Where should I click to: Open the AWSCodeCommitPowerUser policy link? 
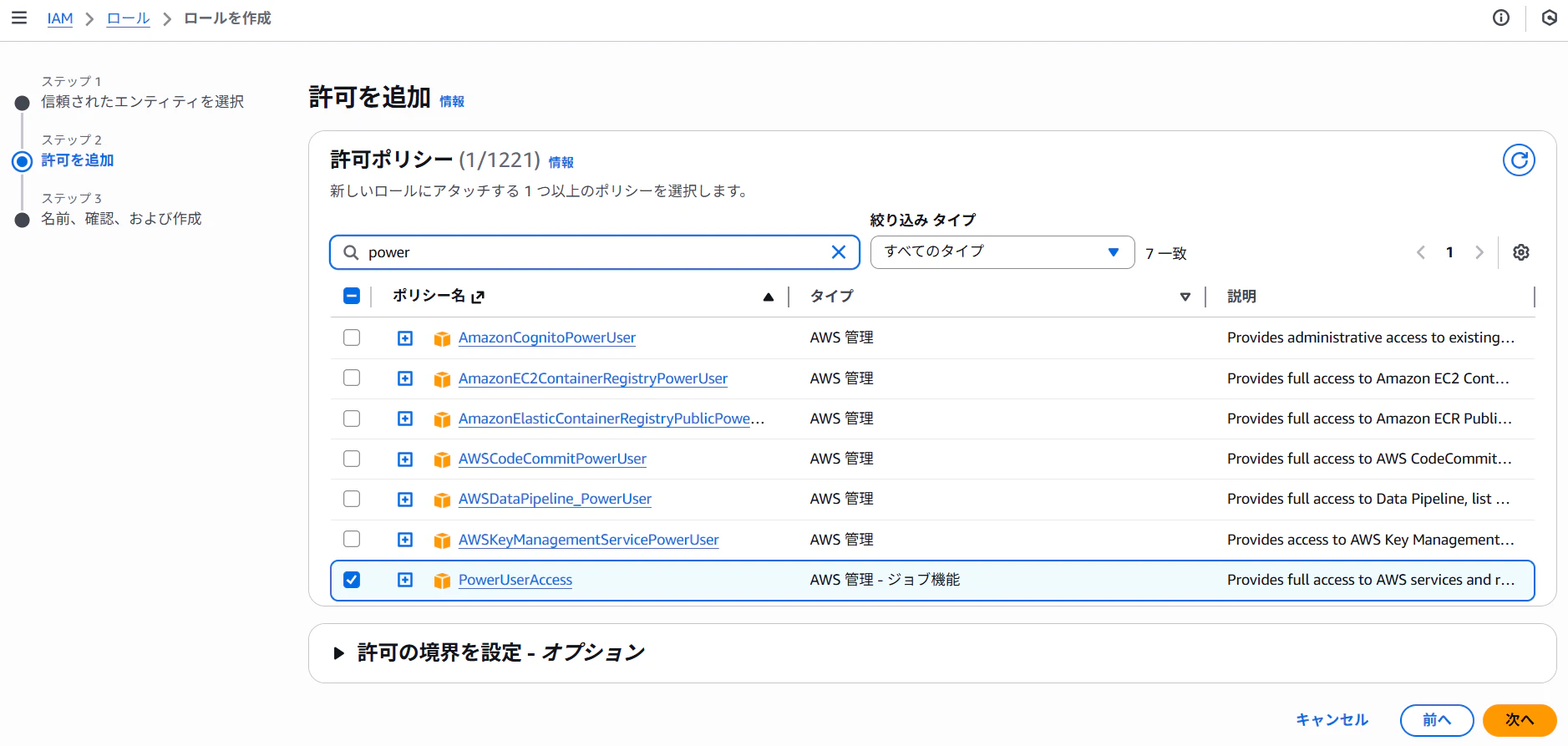click(552, 459)
